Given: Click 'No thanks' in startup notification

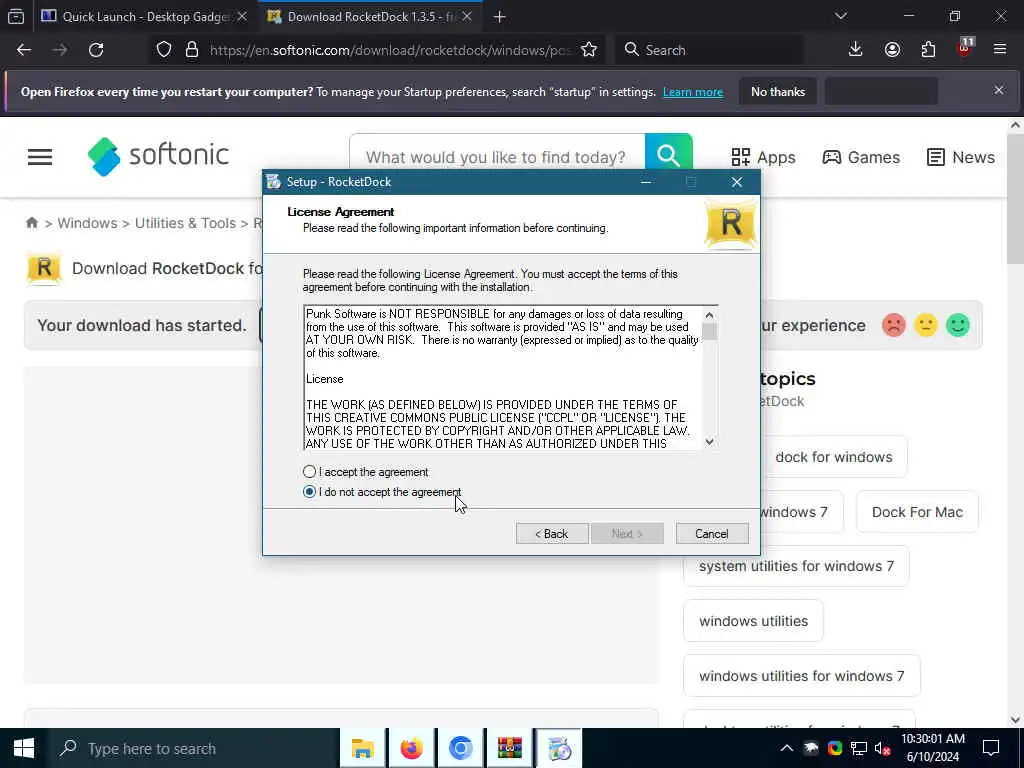Looking at the screenshot, I should click(x=778, y=91).
